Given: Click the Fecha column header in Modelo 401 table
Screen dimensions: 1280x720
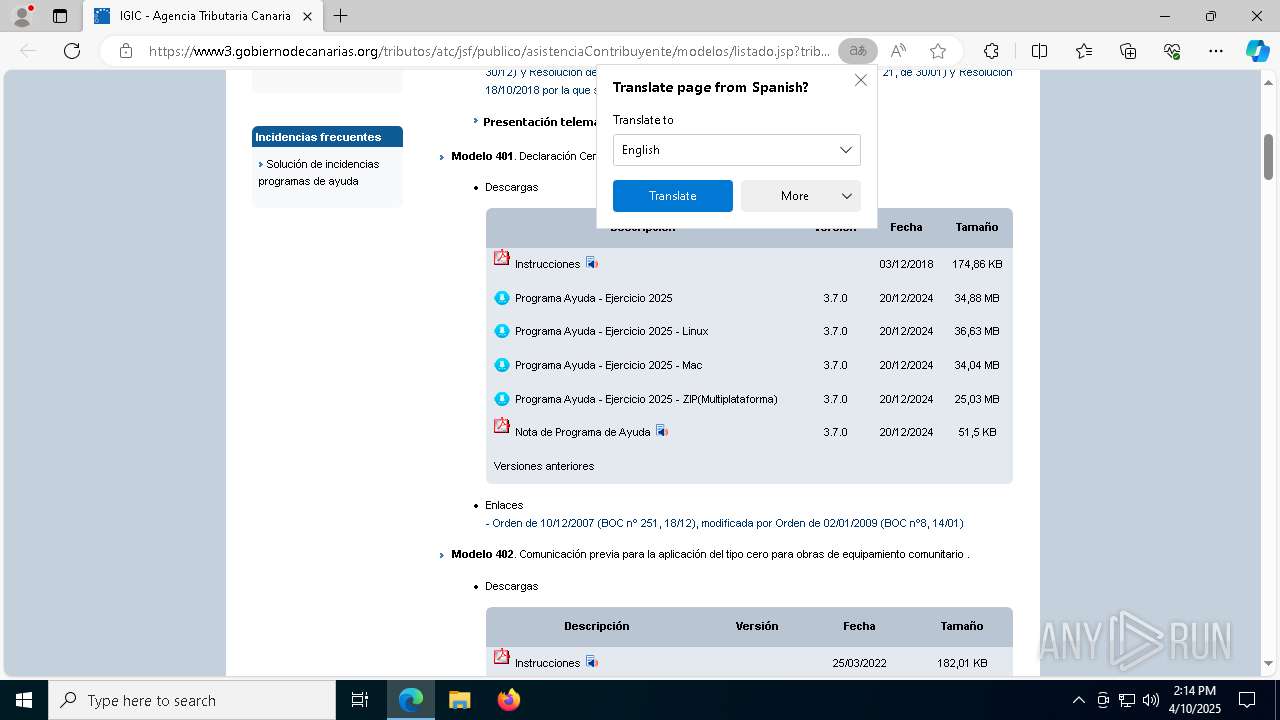Looking at the screenshot, I should 906,227.
